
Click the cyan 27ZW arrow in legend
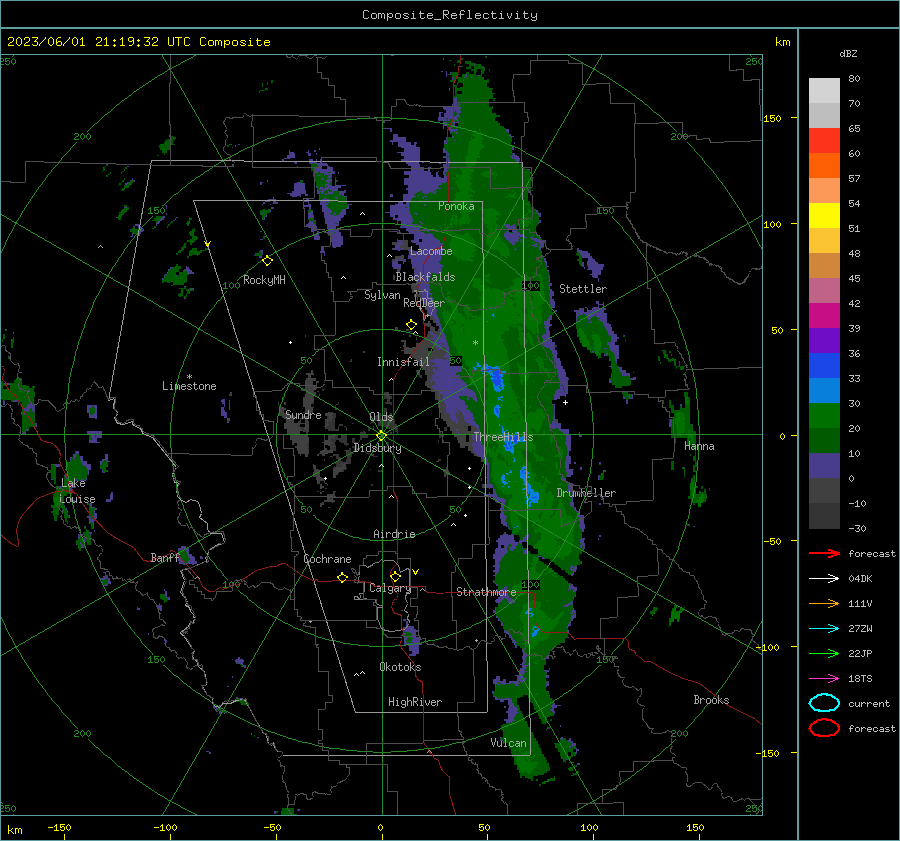click(824, 629)
